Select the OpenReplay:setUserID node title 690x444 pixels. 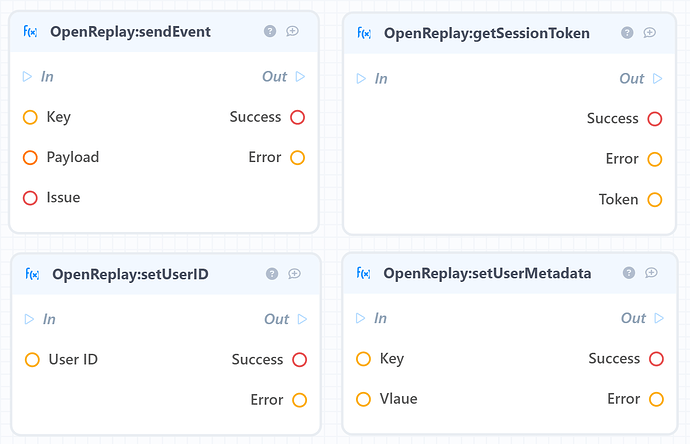(x=130, y=274)
